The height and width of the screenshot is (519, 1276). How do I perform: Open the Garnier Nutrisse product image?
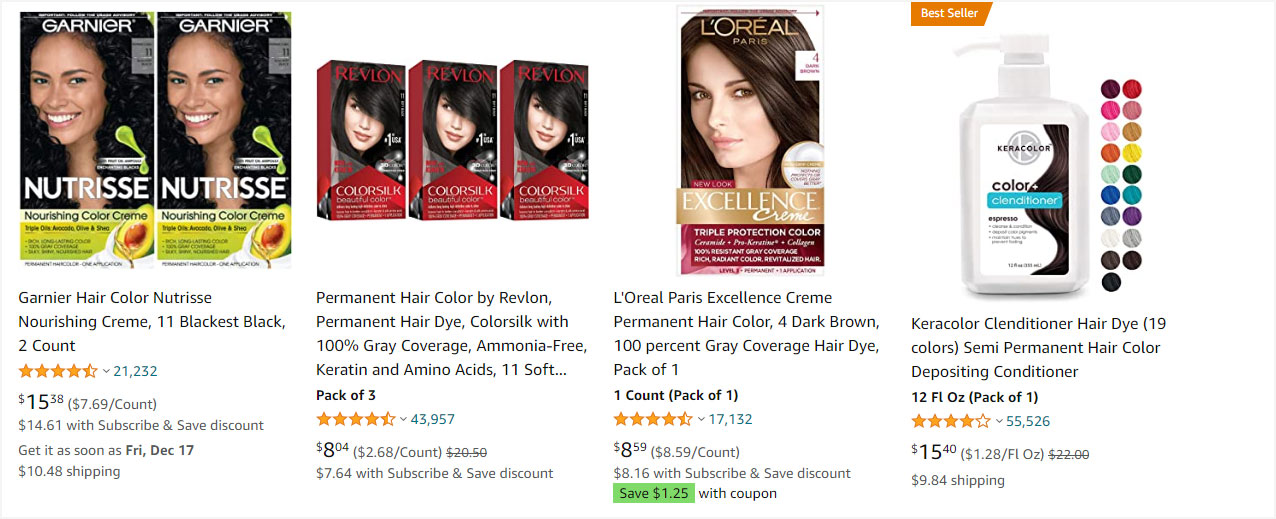pyautogui.click(x=156, y=141)
